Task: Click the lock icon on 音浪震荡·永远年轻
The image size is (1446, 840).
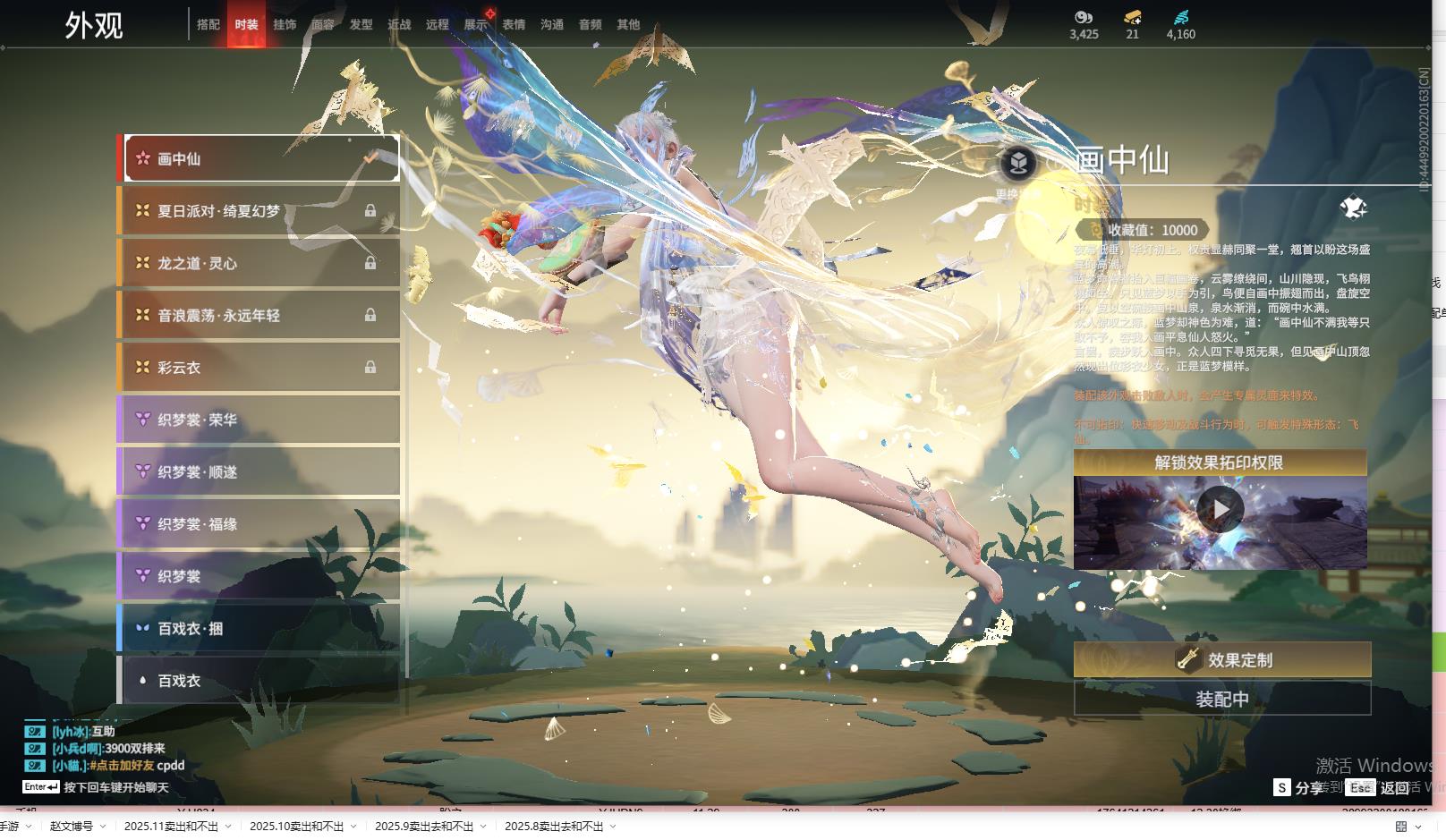Action: (x=370, y=315)
